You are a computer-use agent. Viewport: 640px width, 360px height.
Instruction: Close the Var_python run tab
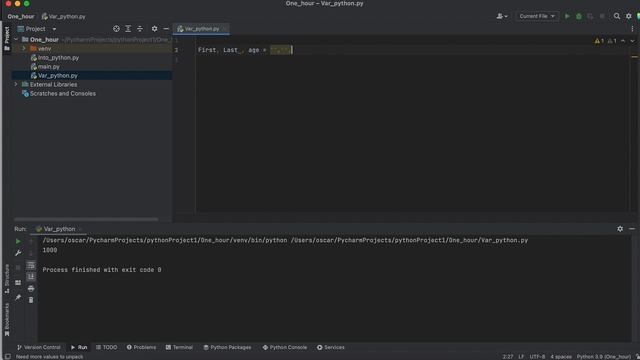tap(80, 229)
